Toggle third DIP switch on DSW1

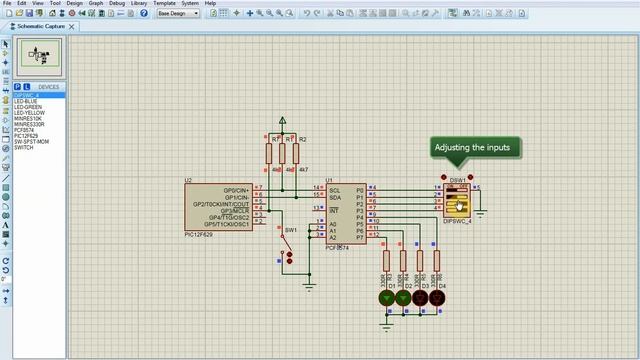pos(457,203)
